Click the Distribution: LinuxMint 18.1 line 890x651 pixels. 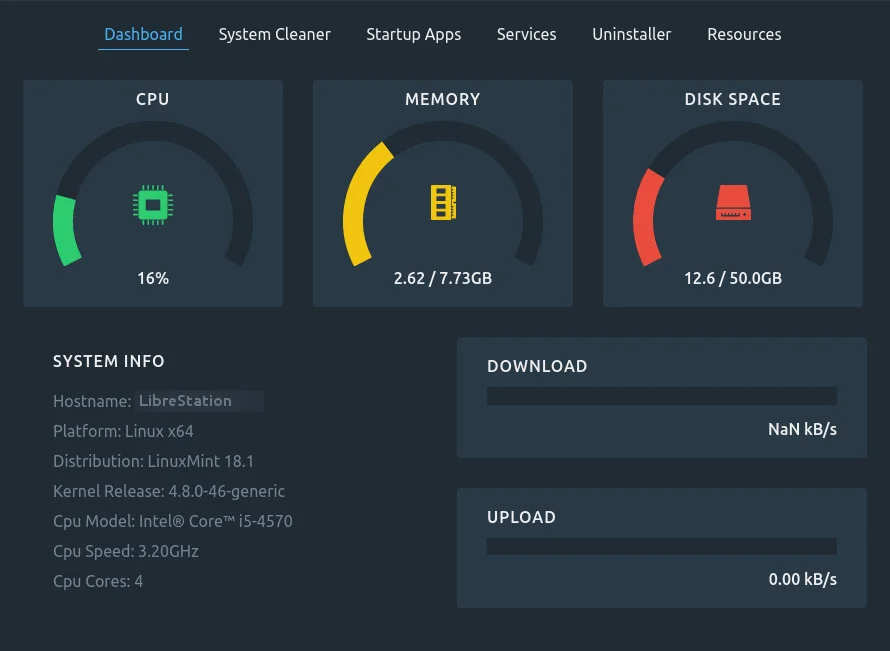[153, 461]
